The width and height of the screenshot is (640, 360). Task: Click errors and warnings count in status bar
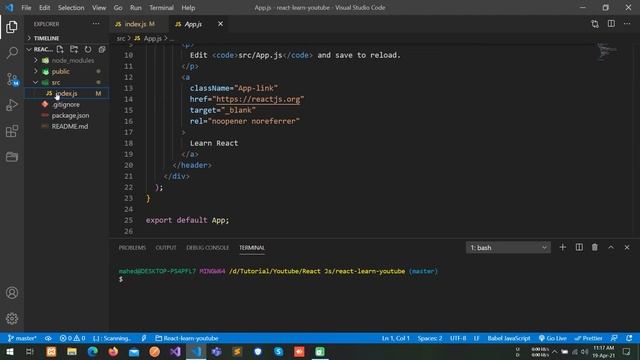[x=72, y=338]
